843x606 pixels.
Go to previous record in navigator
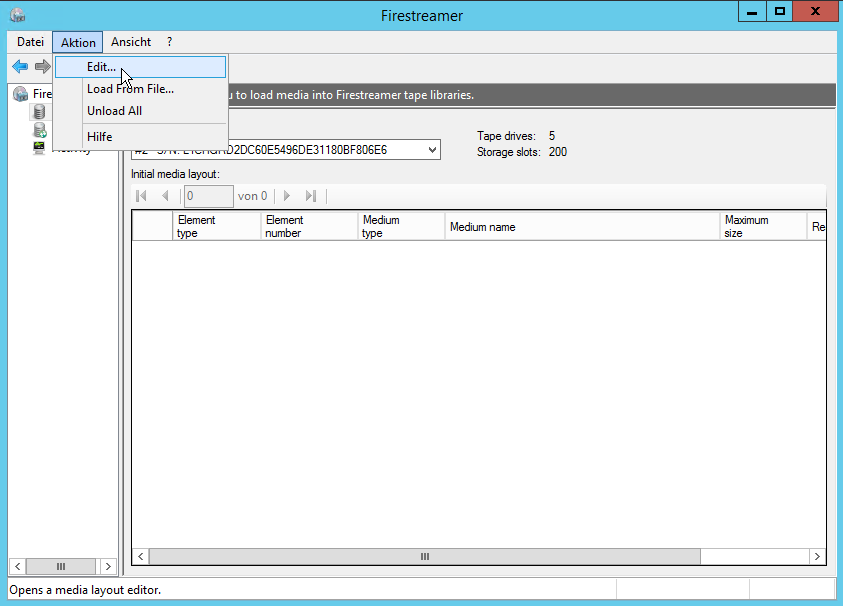pyautogui.click(x=165, y=196)
